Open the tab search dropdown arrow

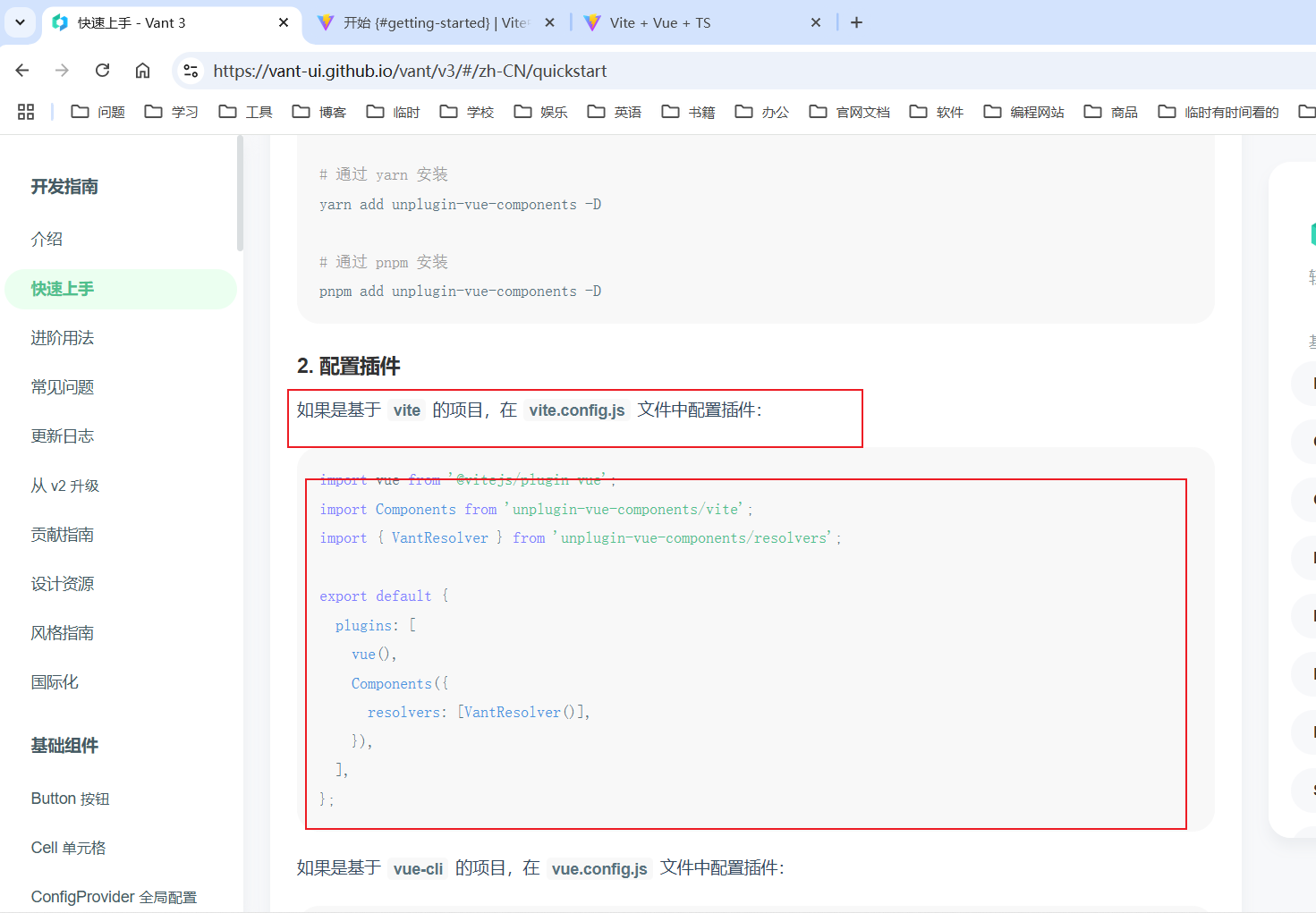(20, 22)
